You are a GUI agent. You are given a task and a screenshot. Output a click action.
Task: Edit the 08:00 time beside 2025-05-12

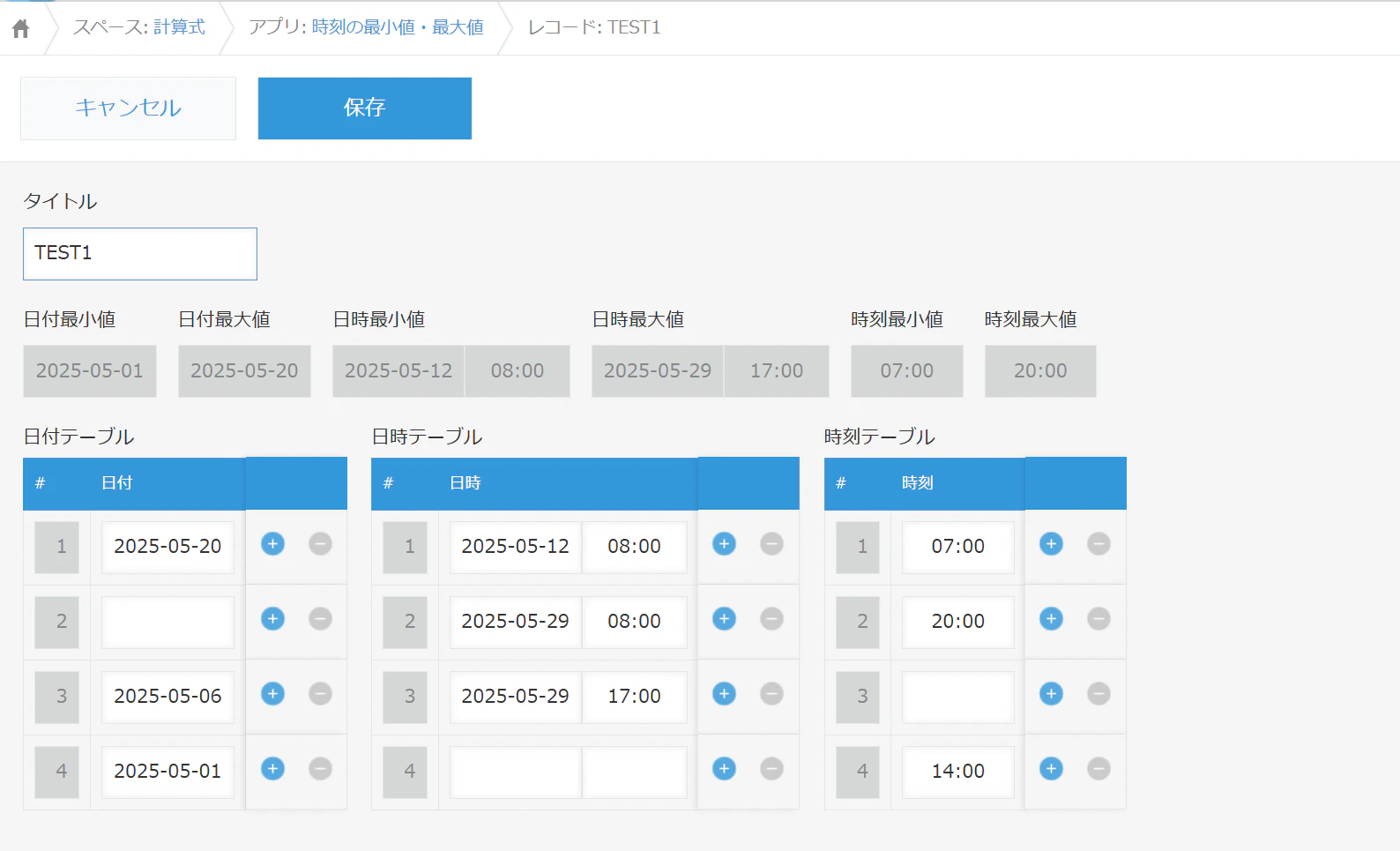click(635, 547)
